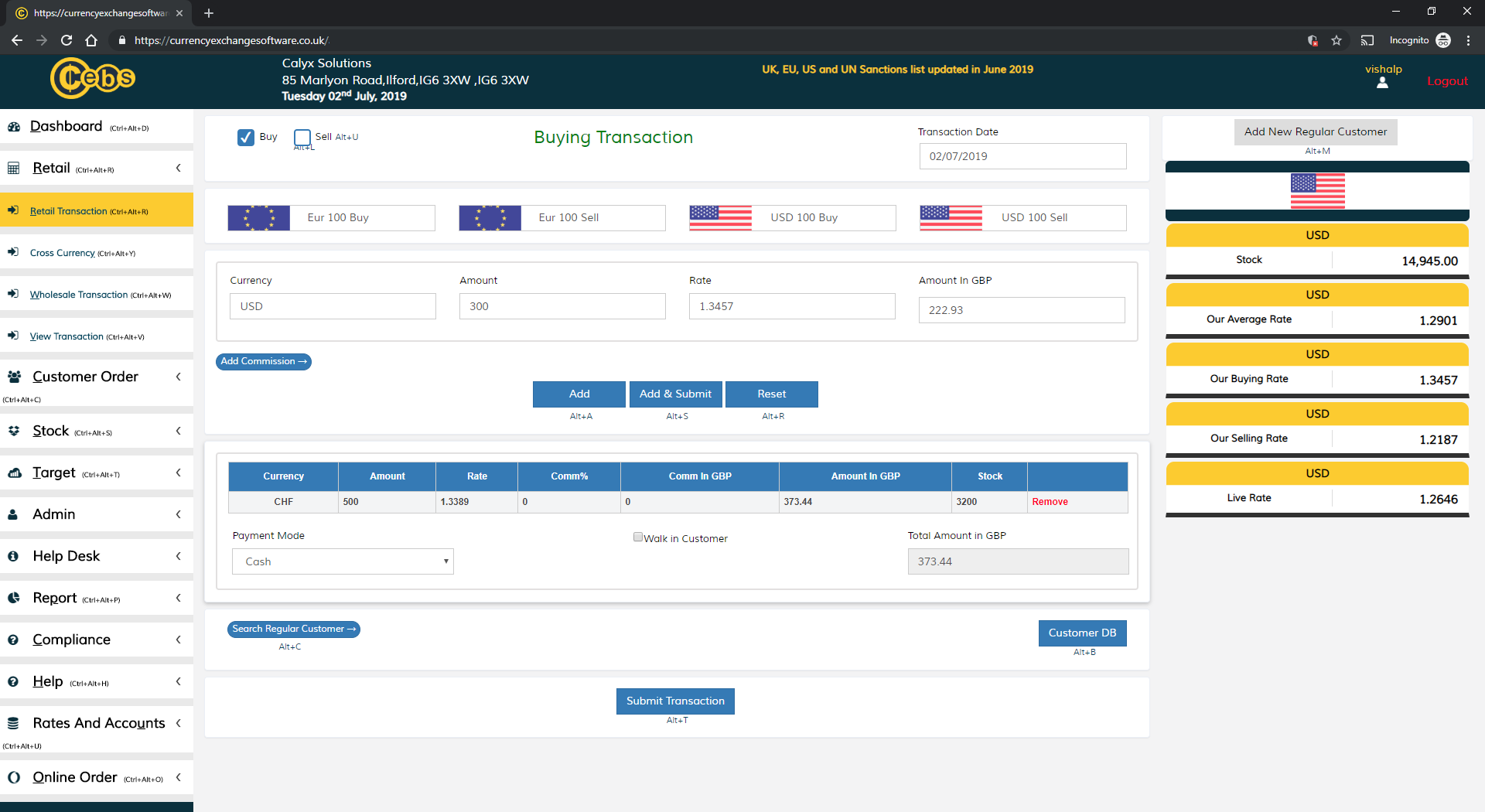Tick the Walk in Customer checkbox
The width and height of the screenshot is (1485, 812).
638,537
